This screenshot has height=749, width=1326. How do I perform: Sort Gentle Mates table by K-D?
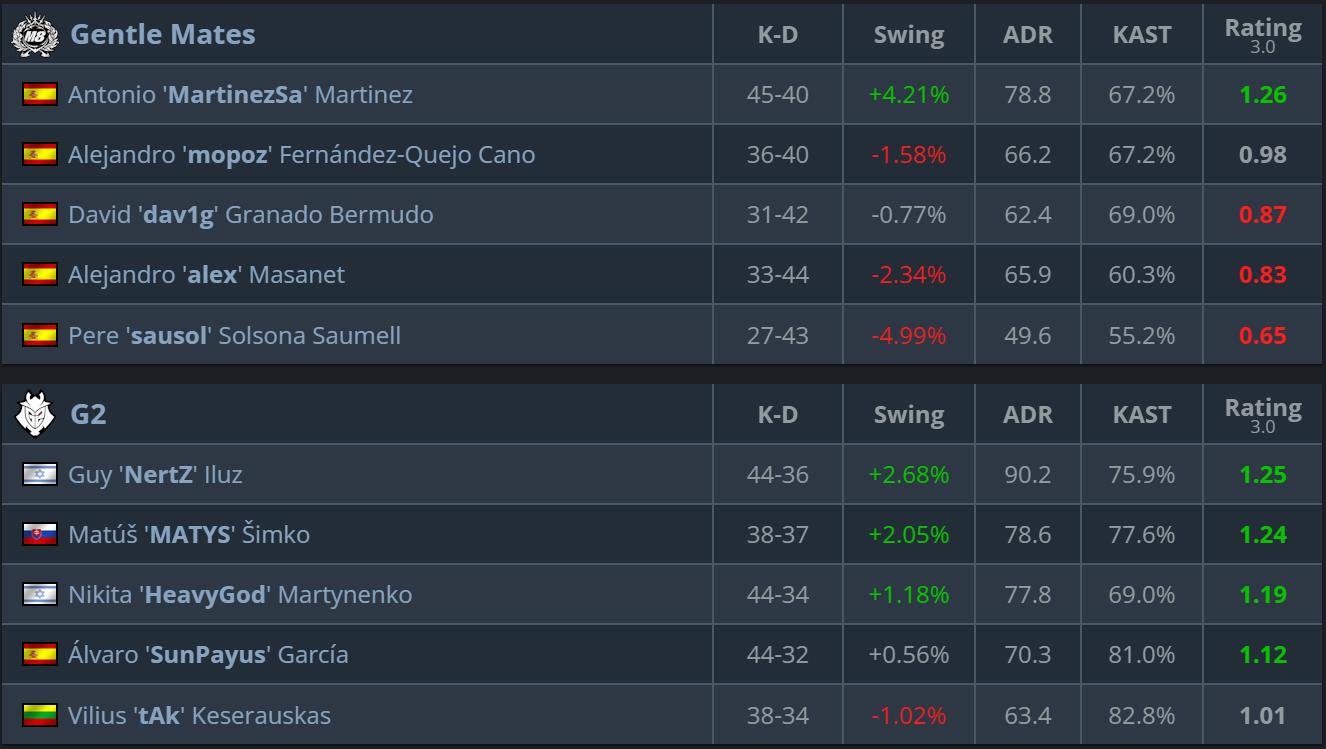(x=777, y=35)
